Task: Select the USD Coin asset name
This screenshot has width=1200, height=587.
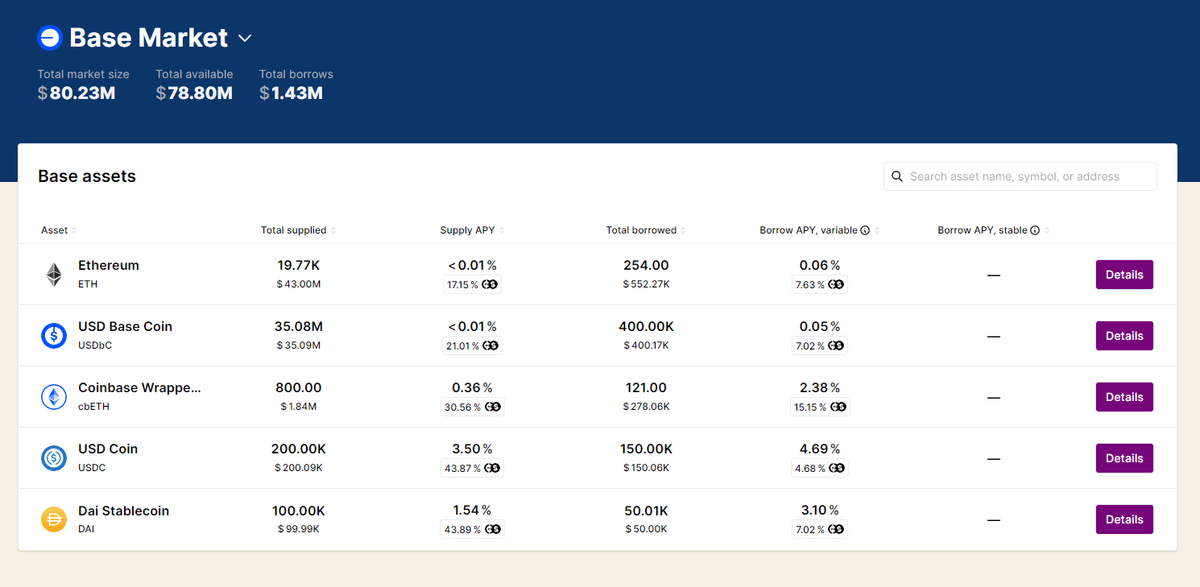Action: (108, 449)
